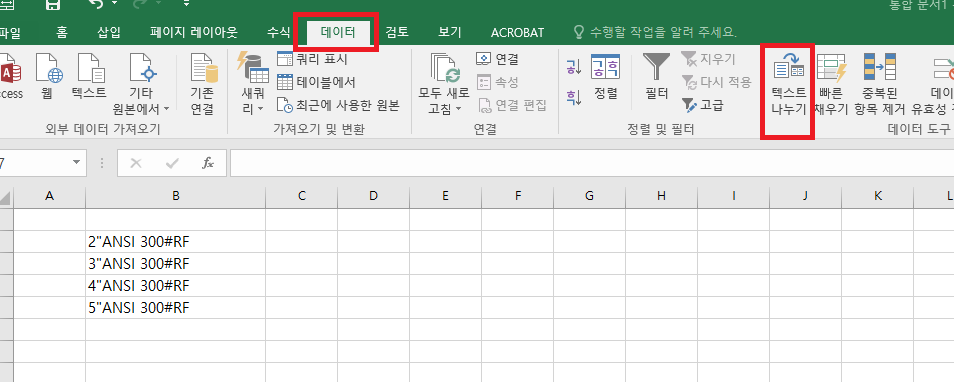The width and height of the screenshot is (954, 382).
Task: Open the Name Box dropdown arrow
Action: (76, 162)
